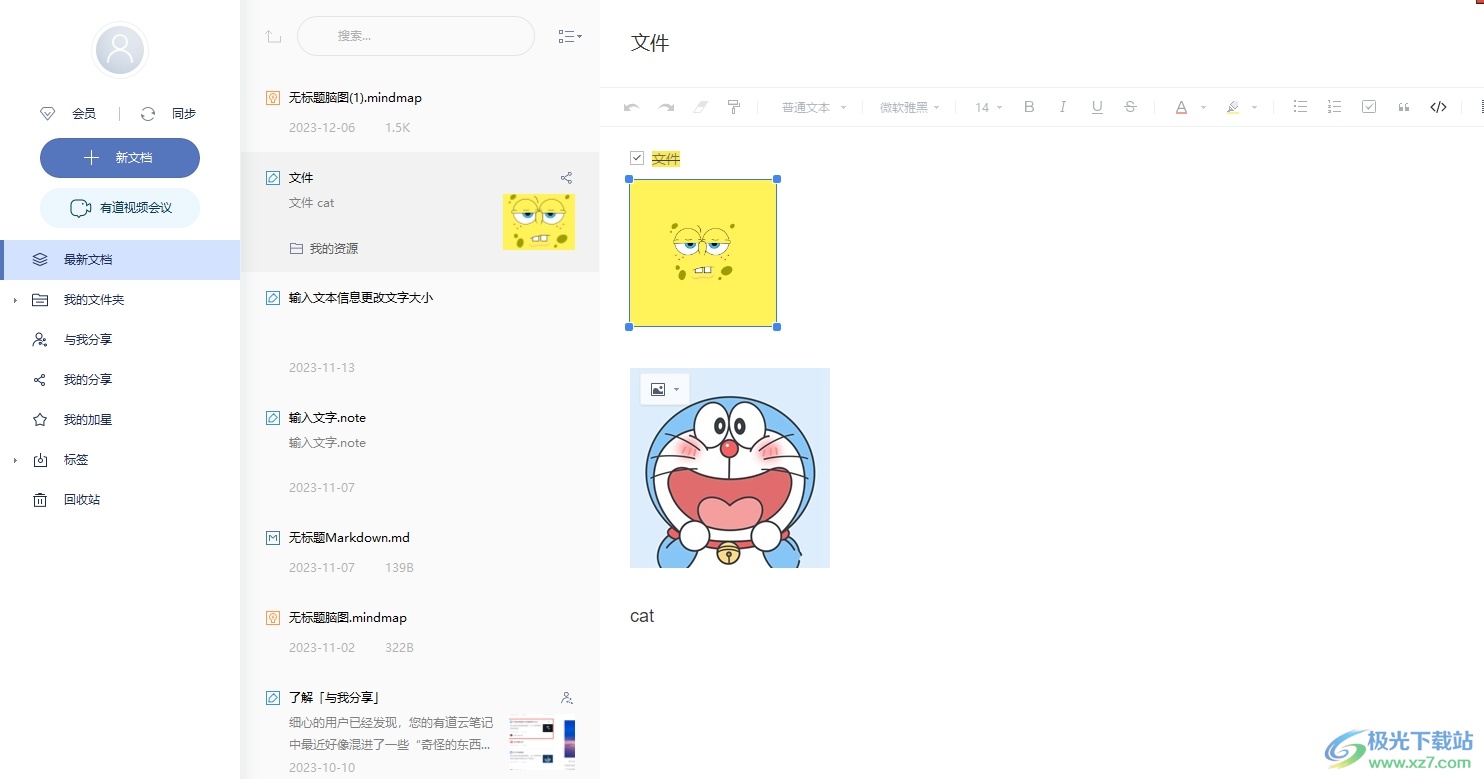Apply the yellow highlight marker
The image size is (1484, 779).
[x=1233, y=107]
